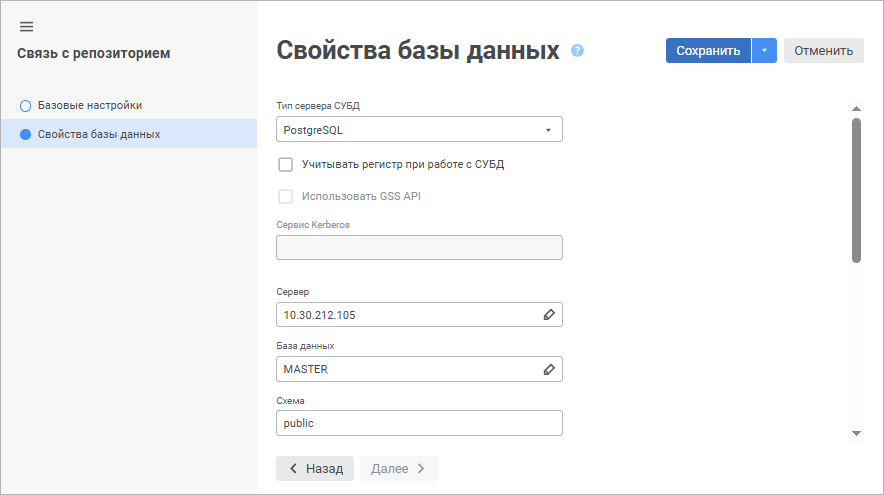Click the Далее button
The width and height of the screenshot is (884, 495).
point(398,468)
